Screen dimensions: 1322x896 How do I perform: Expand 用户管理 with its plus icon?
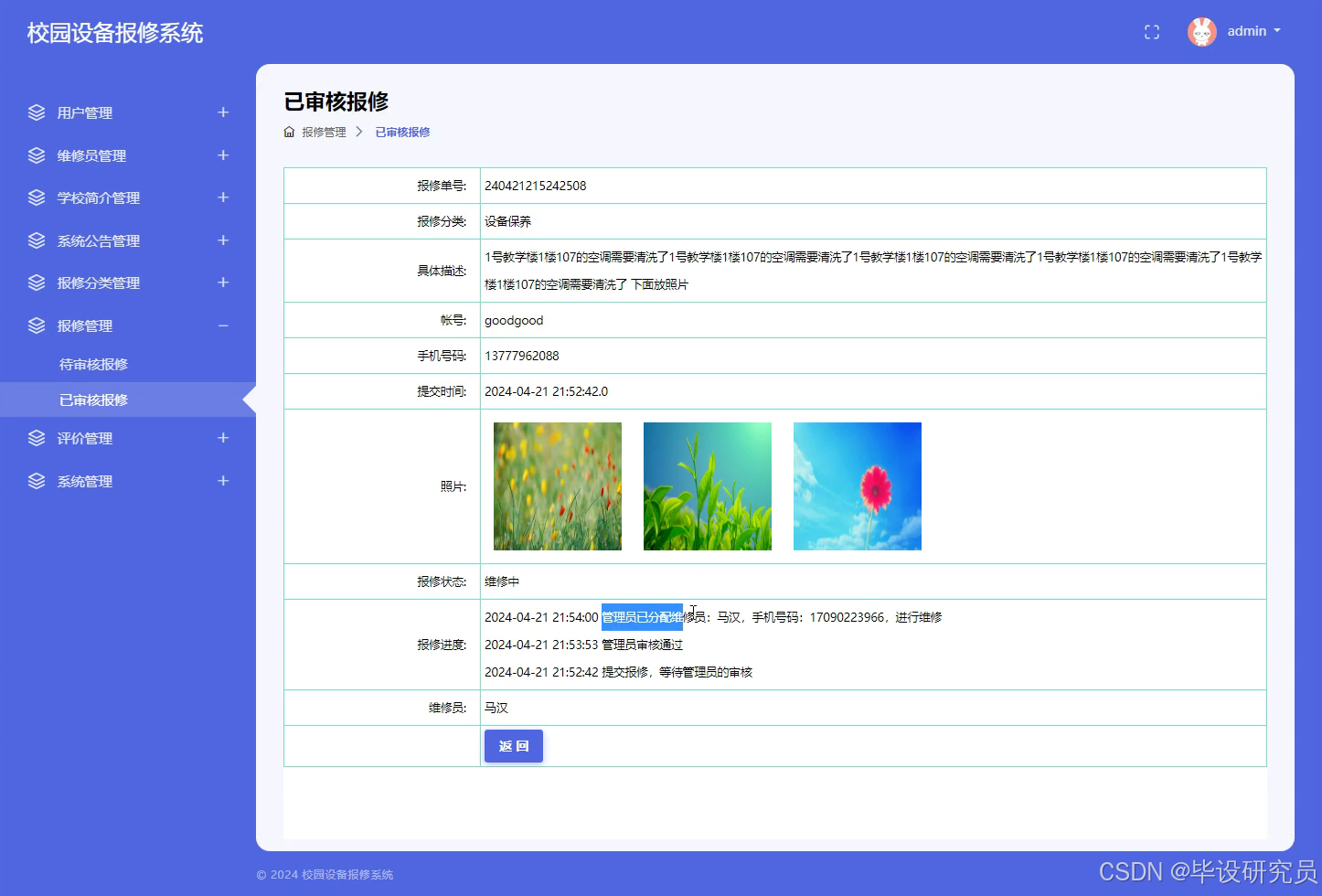[x=223, y=112]
